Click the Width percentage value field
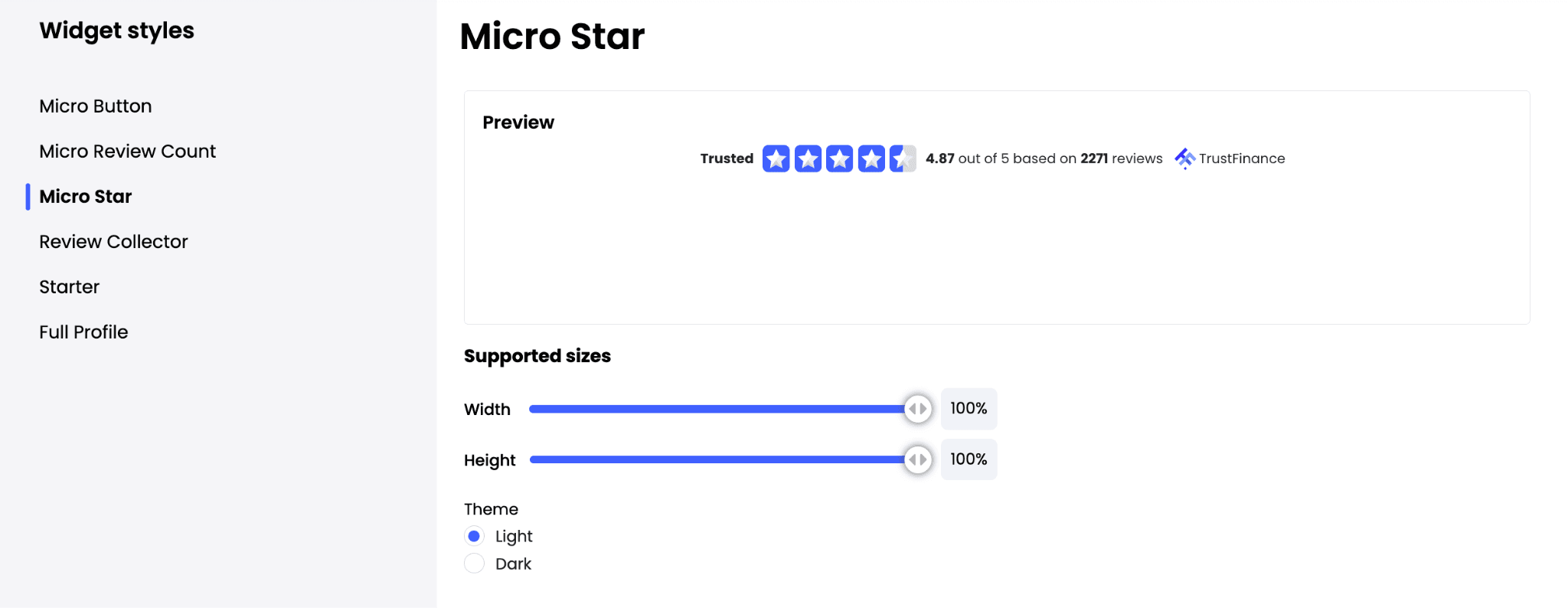The width and height of the screenshot is (1568, 608). (969, 409)
